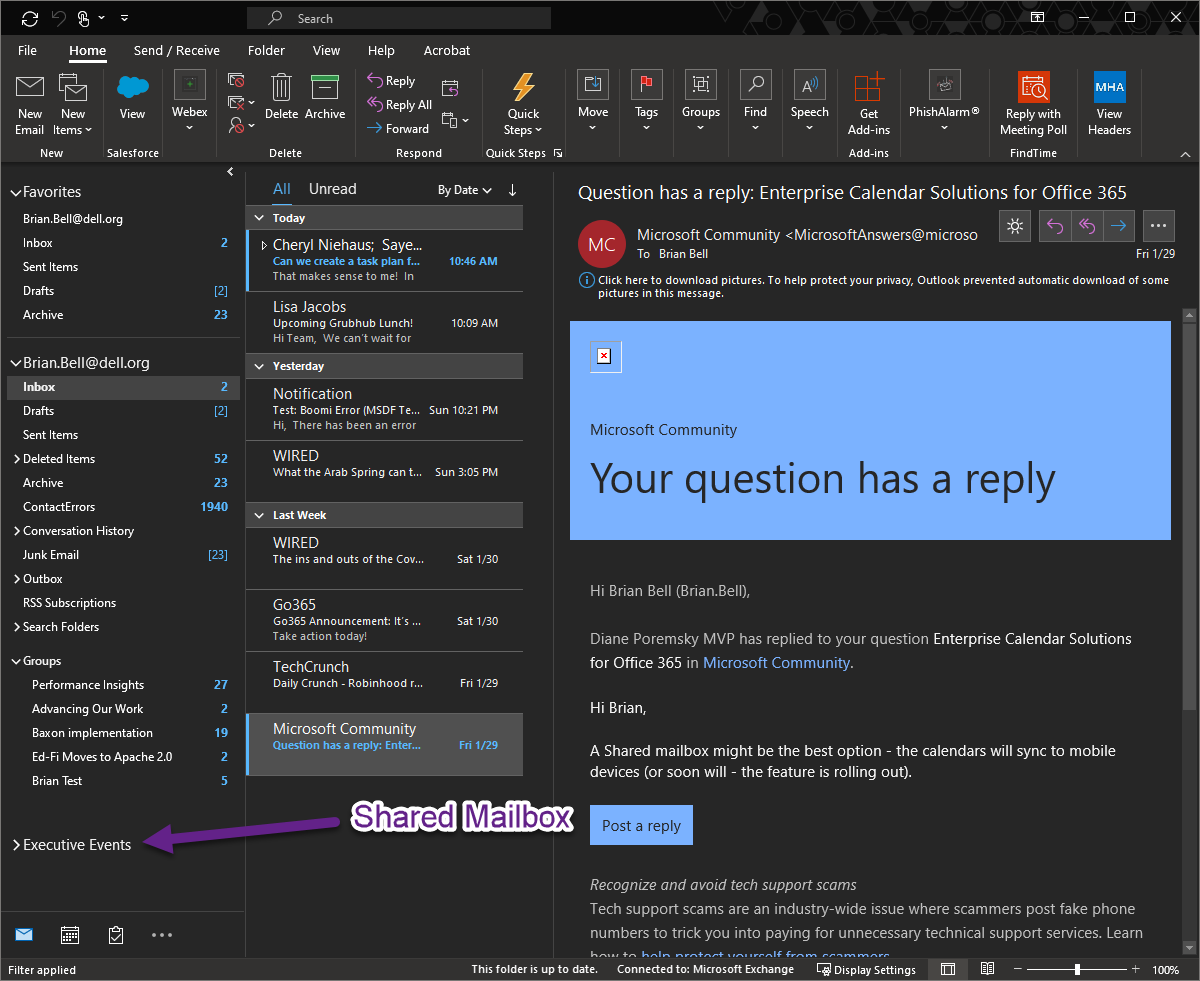1200x981 pixels.
Task: Switch to Mail view in navigation bar
Action: [x=24, y=935]
